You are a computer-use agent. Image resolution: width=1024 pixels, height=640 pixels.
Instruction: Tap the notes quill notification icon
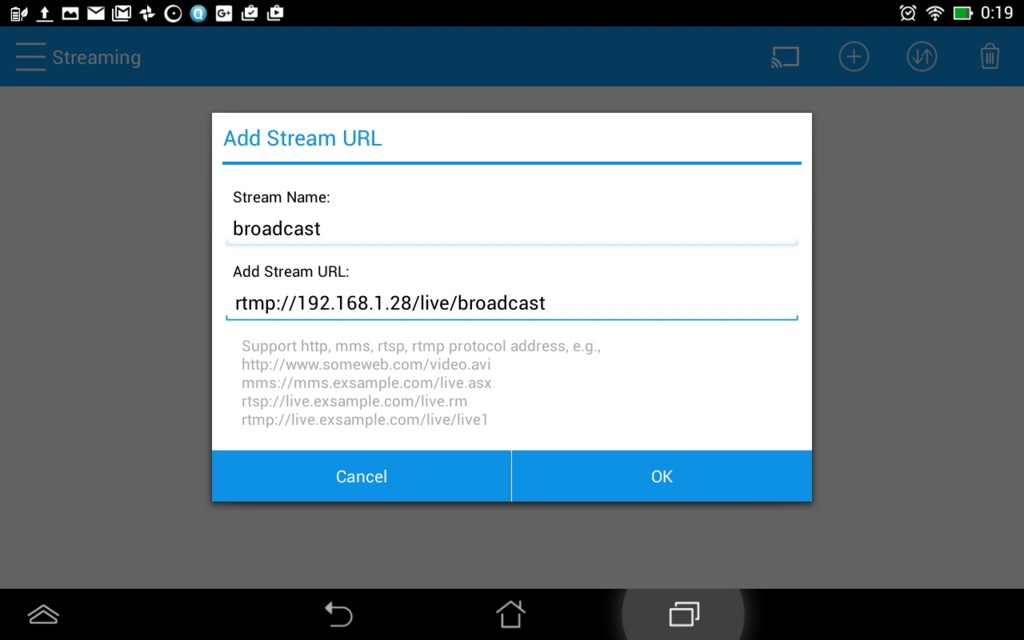[x=19, y=13]
